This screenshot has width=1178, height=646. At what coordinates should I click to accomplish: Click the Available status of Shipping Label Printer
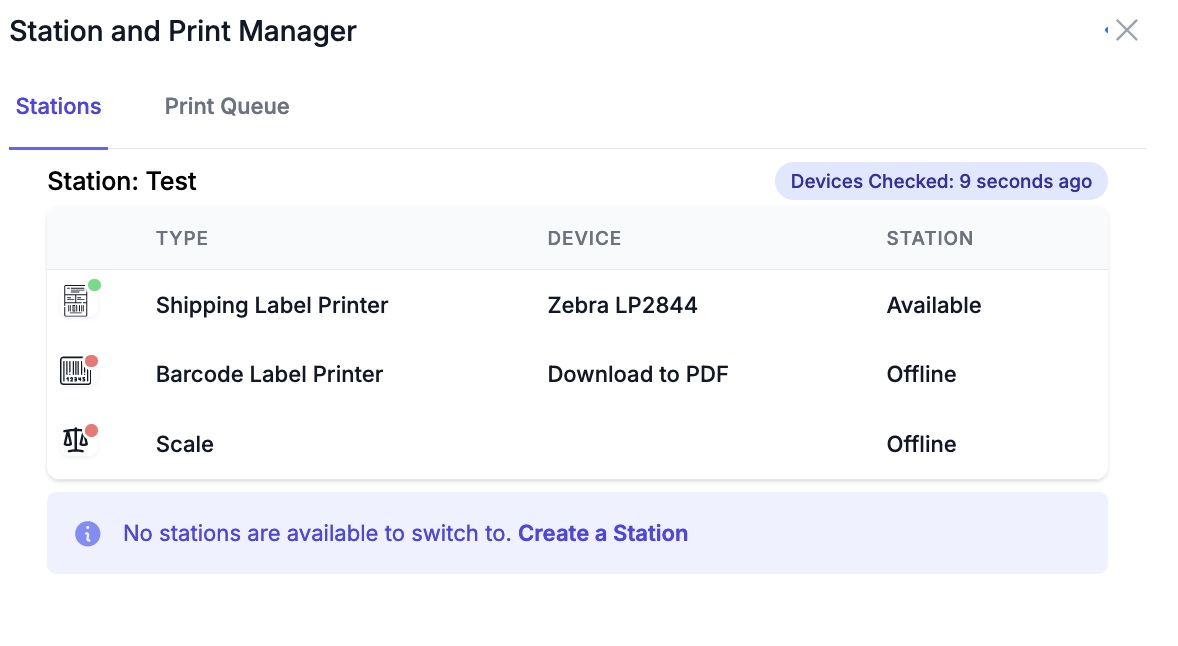[x=934, y=305]
